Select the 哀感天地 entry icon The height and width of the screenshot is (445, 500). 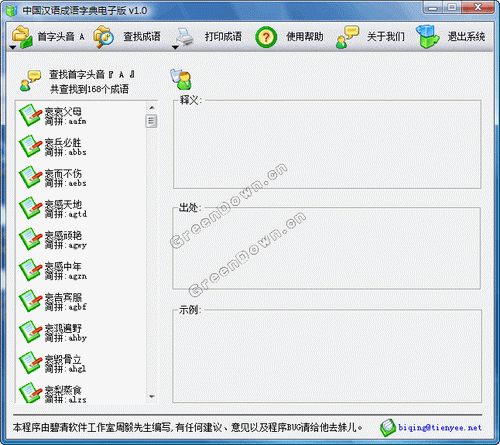click(x=30, y=208)
